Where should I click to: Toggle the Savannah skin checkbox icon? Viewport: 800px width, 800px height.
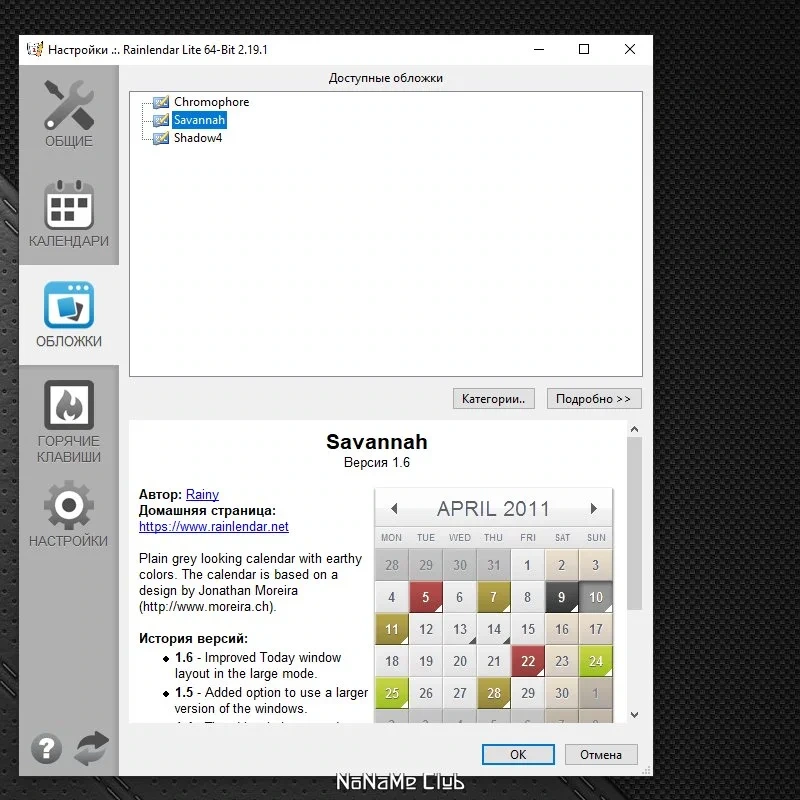(x=161, y=120)
